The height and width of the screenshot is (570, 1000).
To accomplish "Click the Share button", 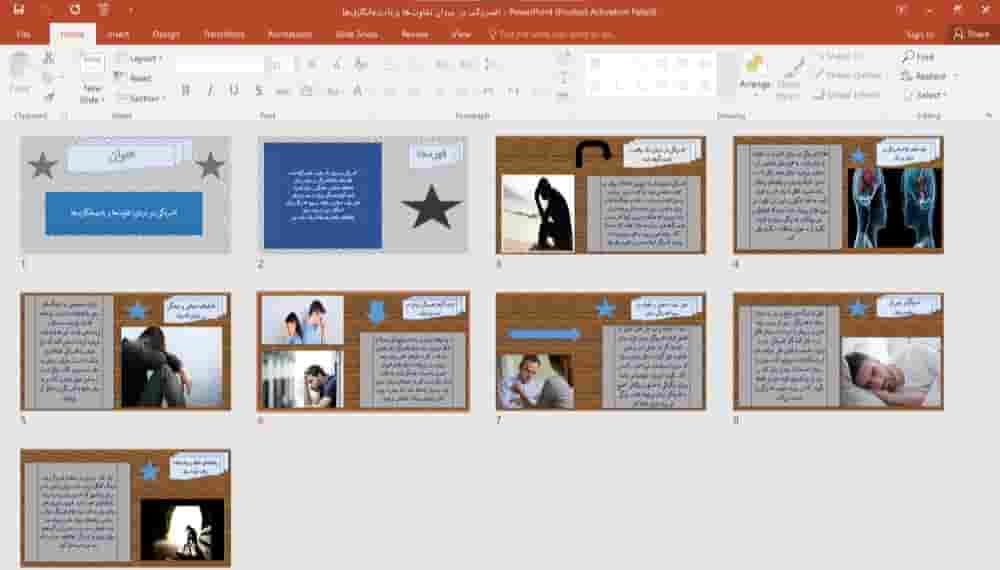I will click(972, 34).
